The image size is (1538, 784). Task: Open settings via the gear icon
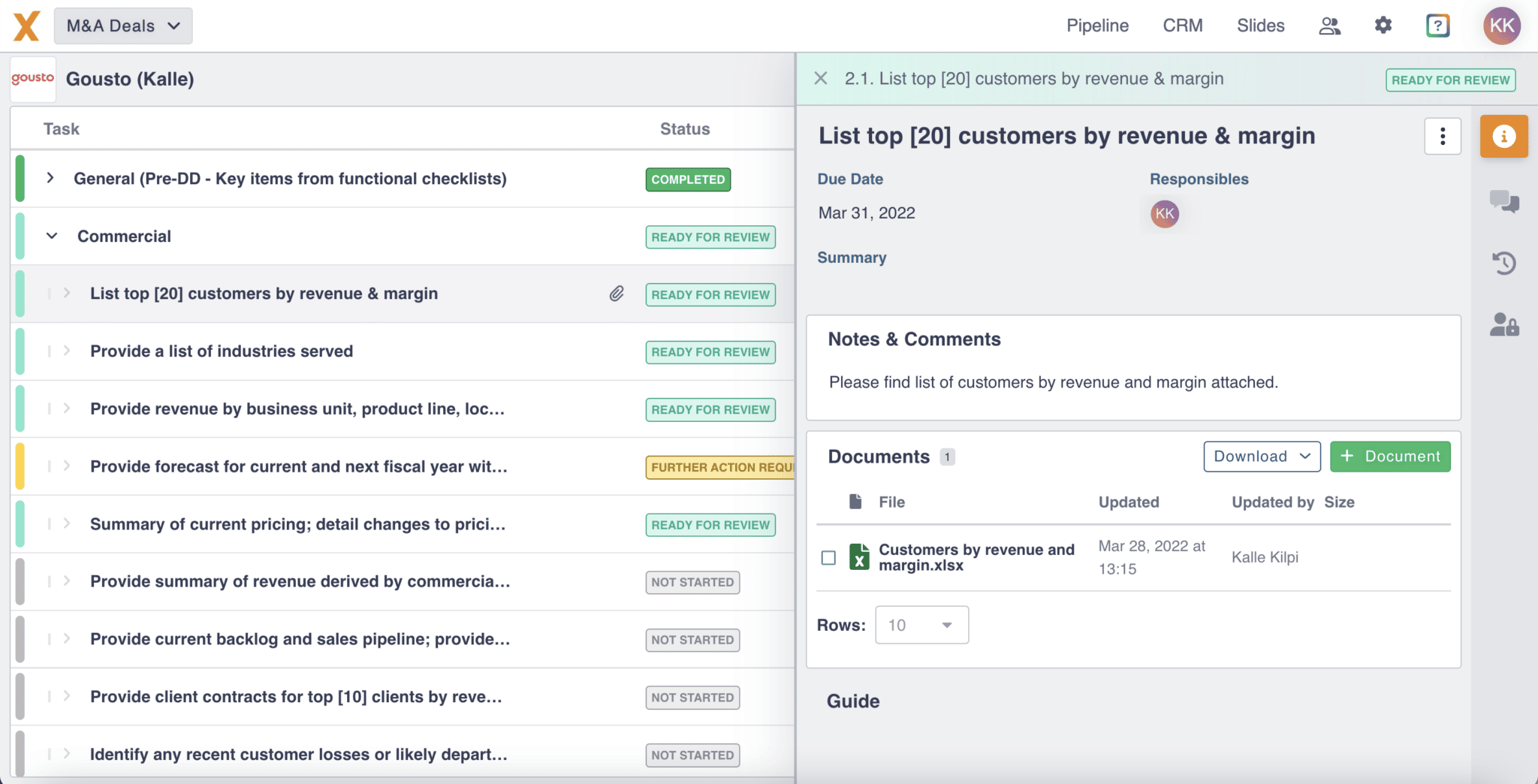coord(1383,26)
